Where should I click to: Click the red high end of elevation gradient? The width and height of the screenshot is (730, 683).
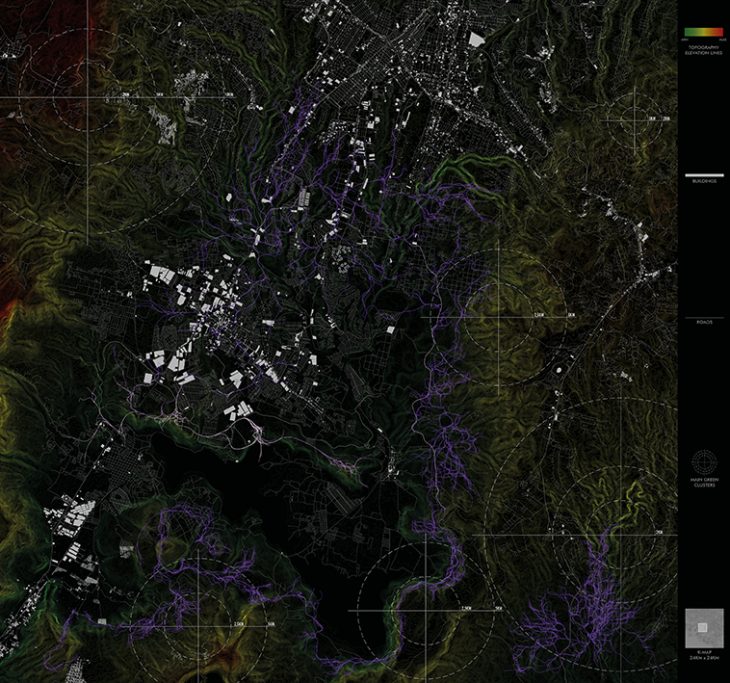point(723,33)
